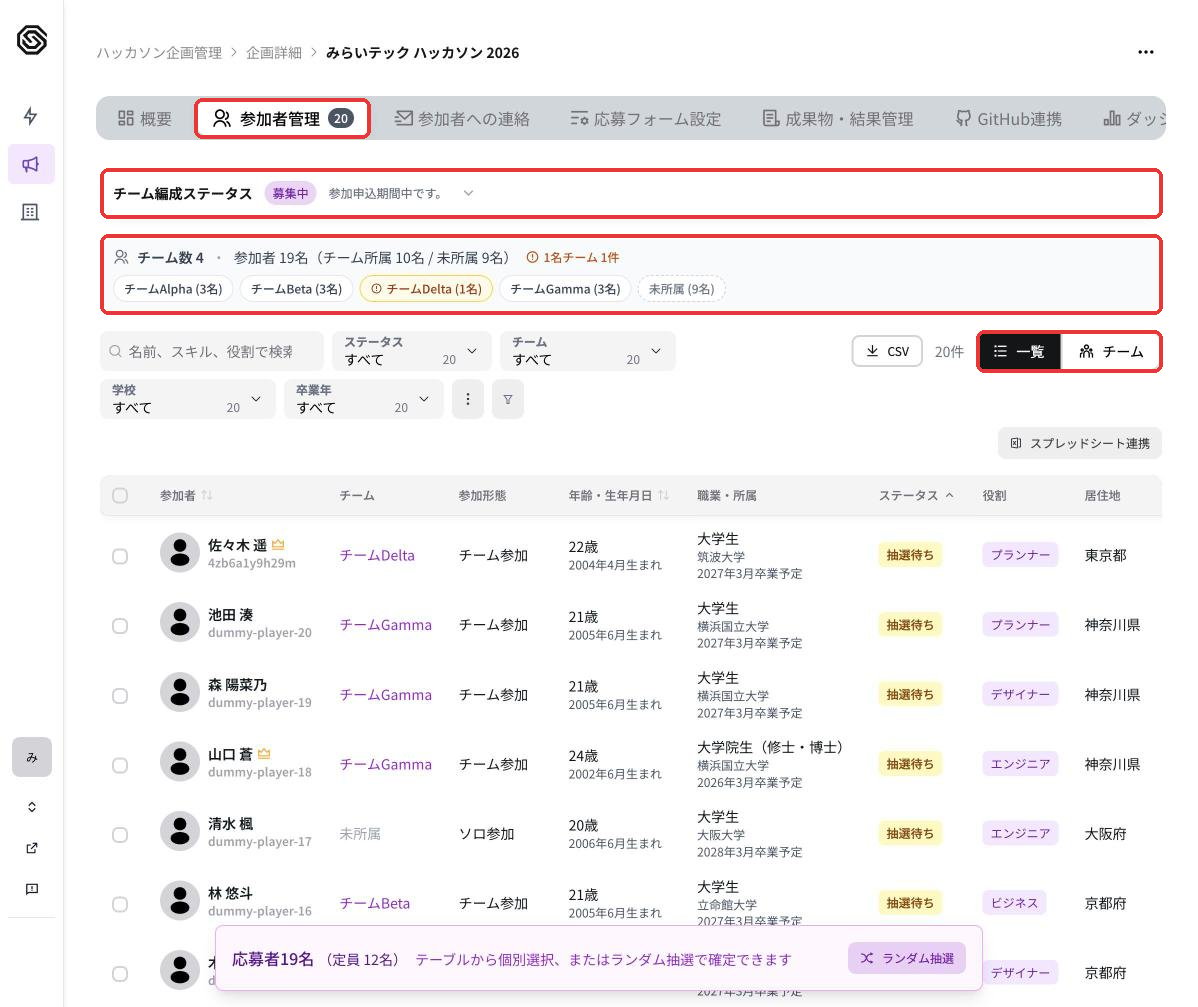Click the funnel filter icon button

[508, 399]
